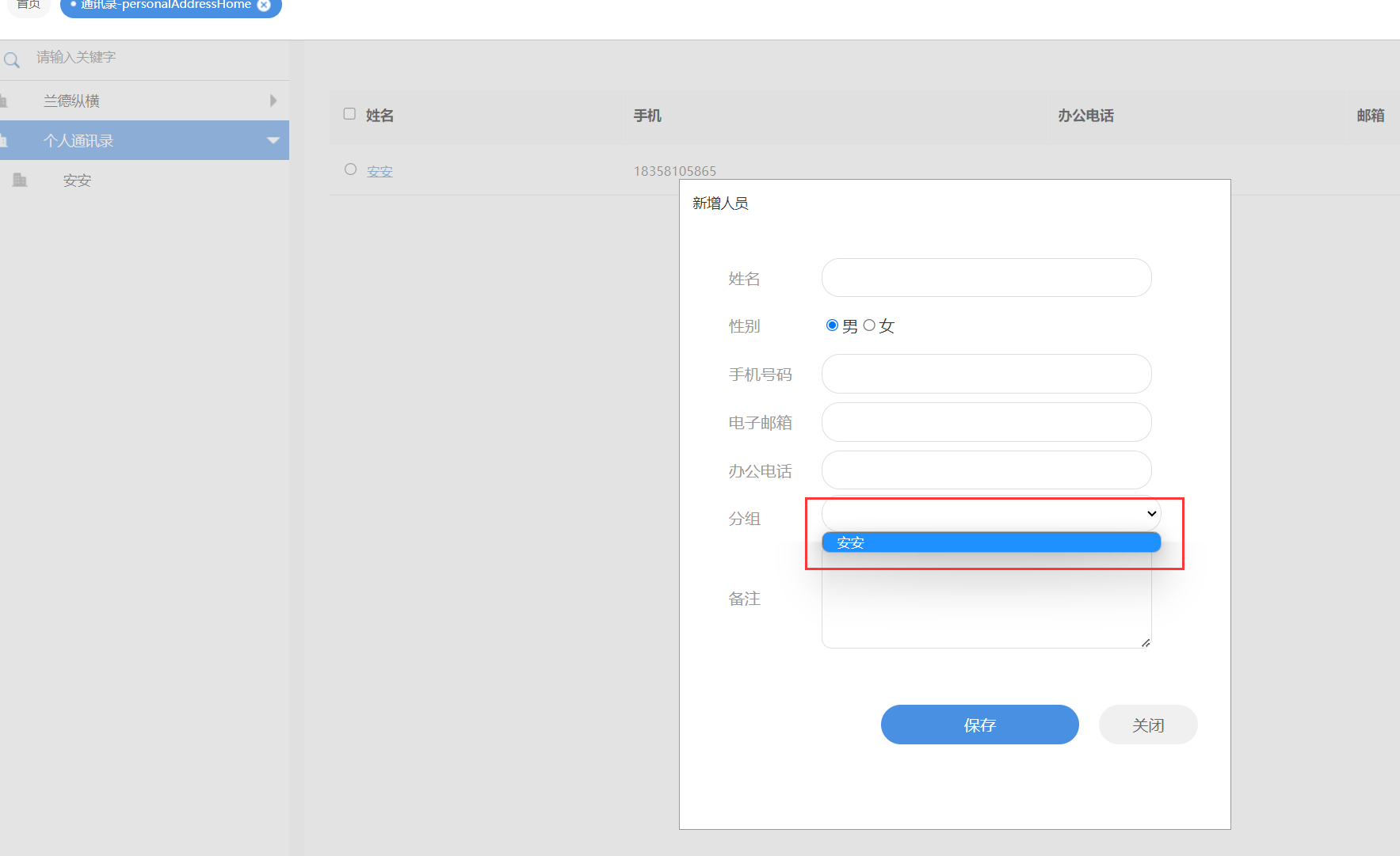Select the 女 gender radio button
Viewport: 1400px width, 856px height.
point(869,325)
